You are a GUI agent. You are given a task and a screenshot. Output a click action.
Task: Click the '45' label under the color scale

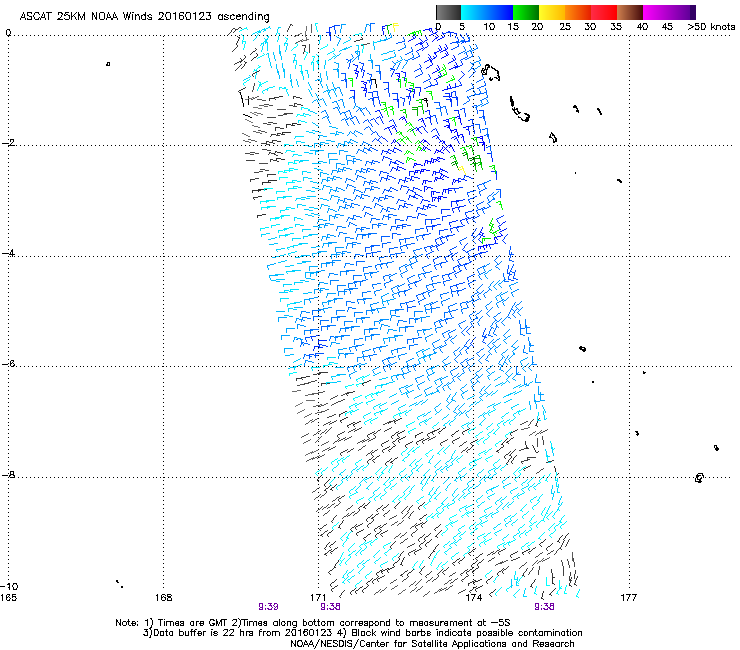point(667,27)
